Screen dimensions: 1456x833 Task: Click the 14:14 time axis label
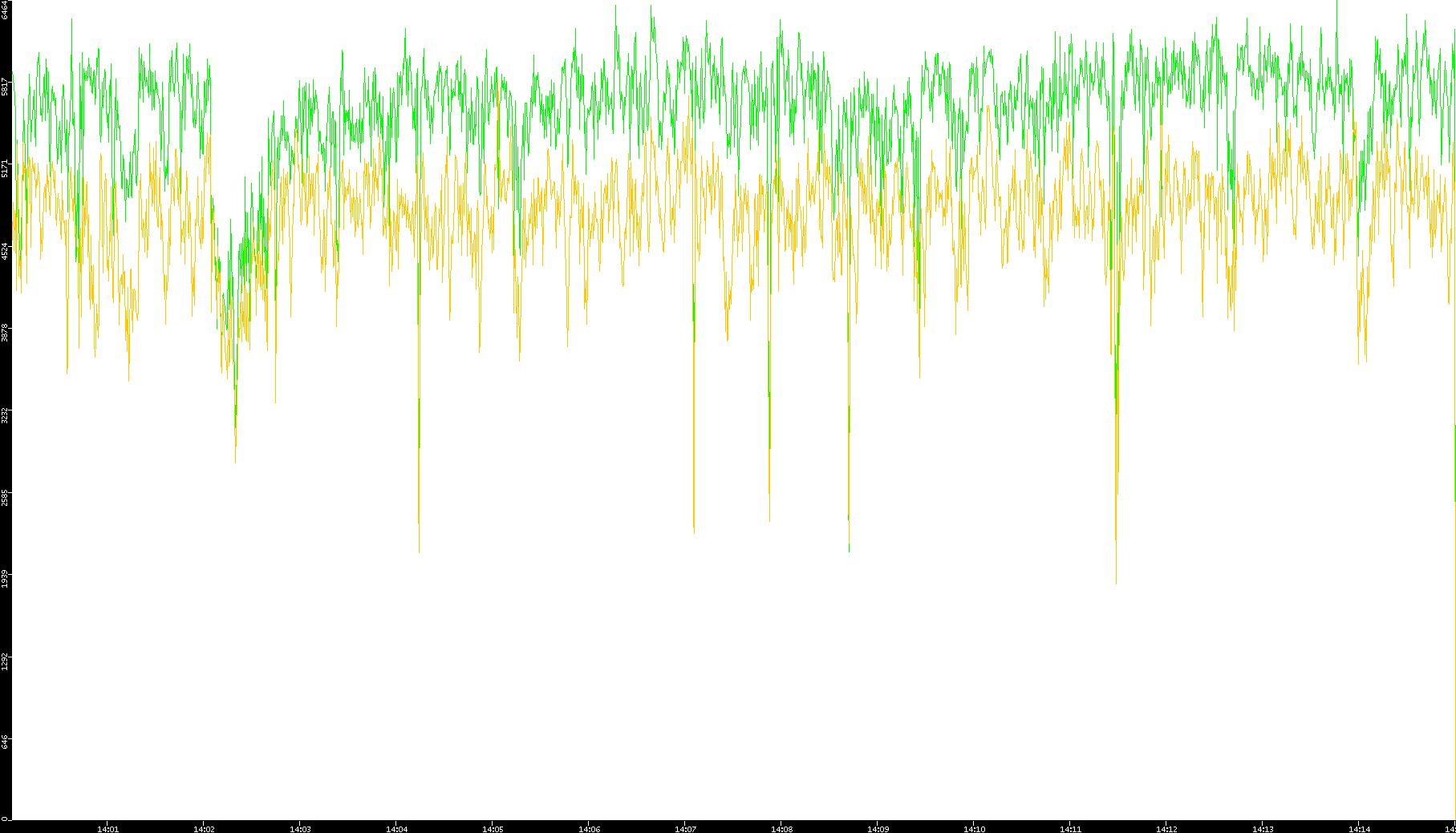pyautogui.click(x=1359, y=829)
